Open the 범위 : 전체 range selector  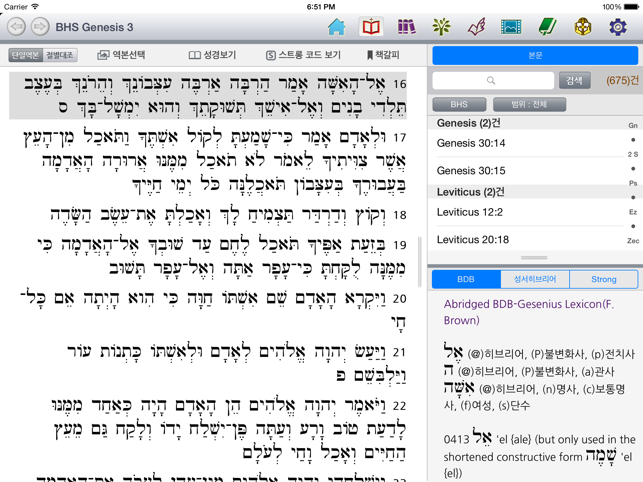tap(528, 104)
